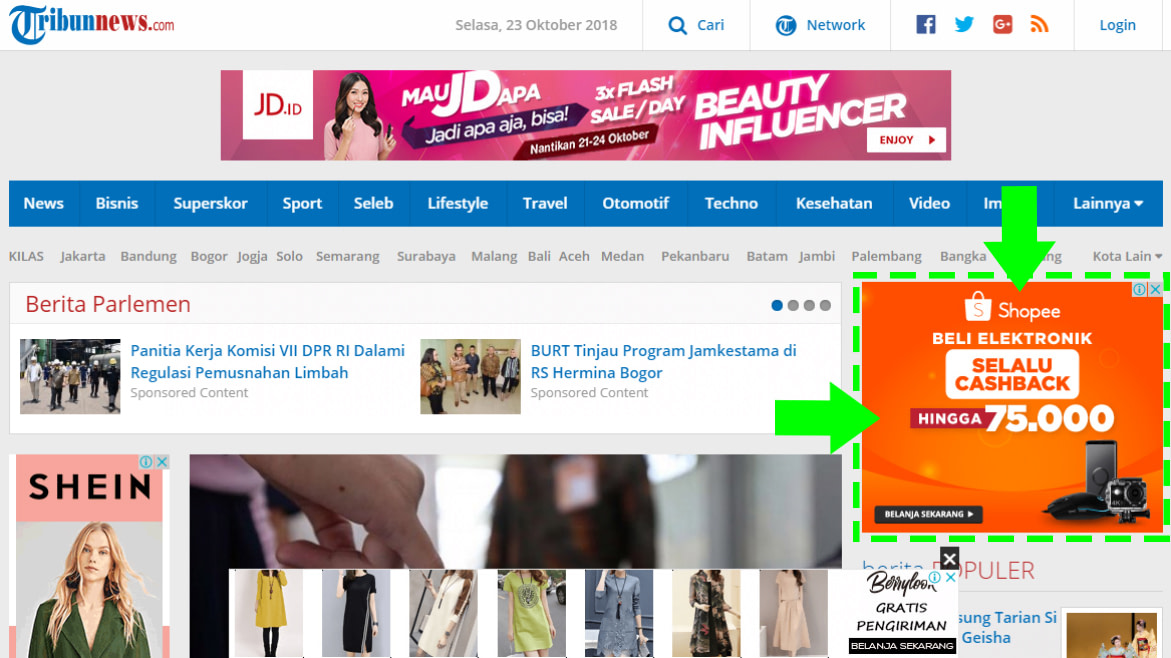Select fourth Berita Parlemen carousel dot

point(825,305)
